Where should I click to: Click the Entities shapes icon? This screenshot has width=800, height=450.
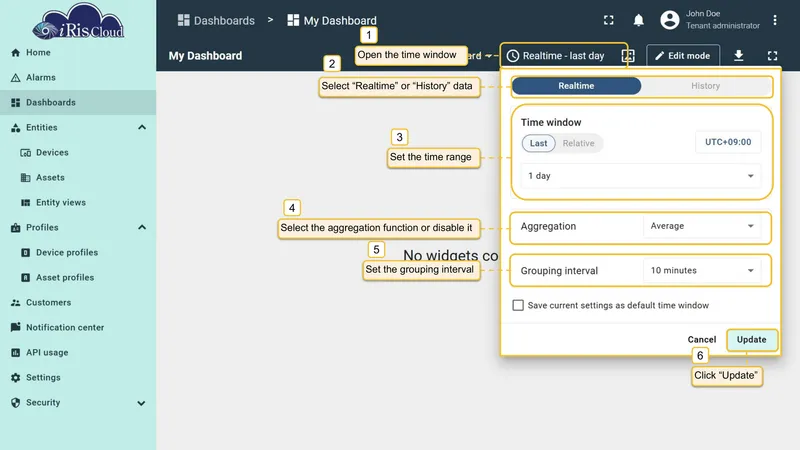pos(16,128)
